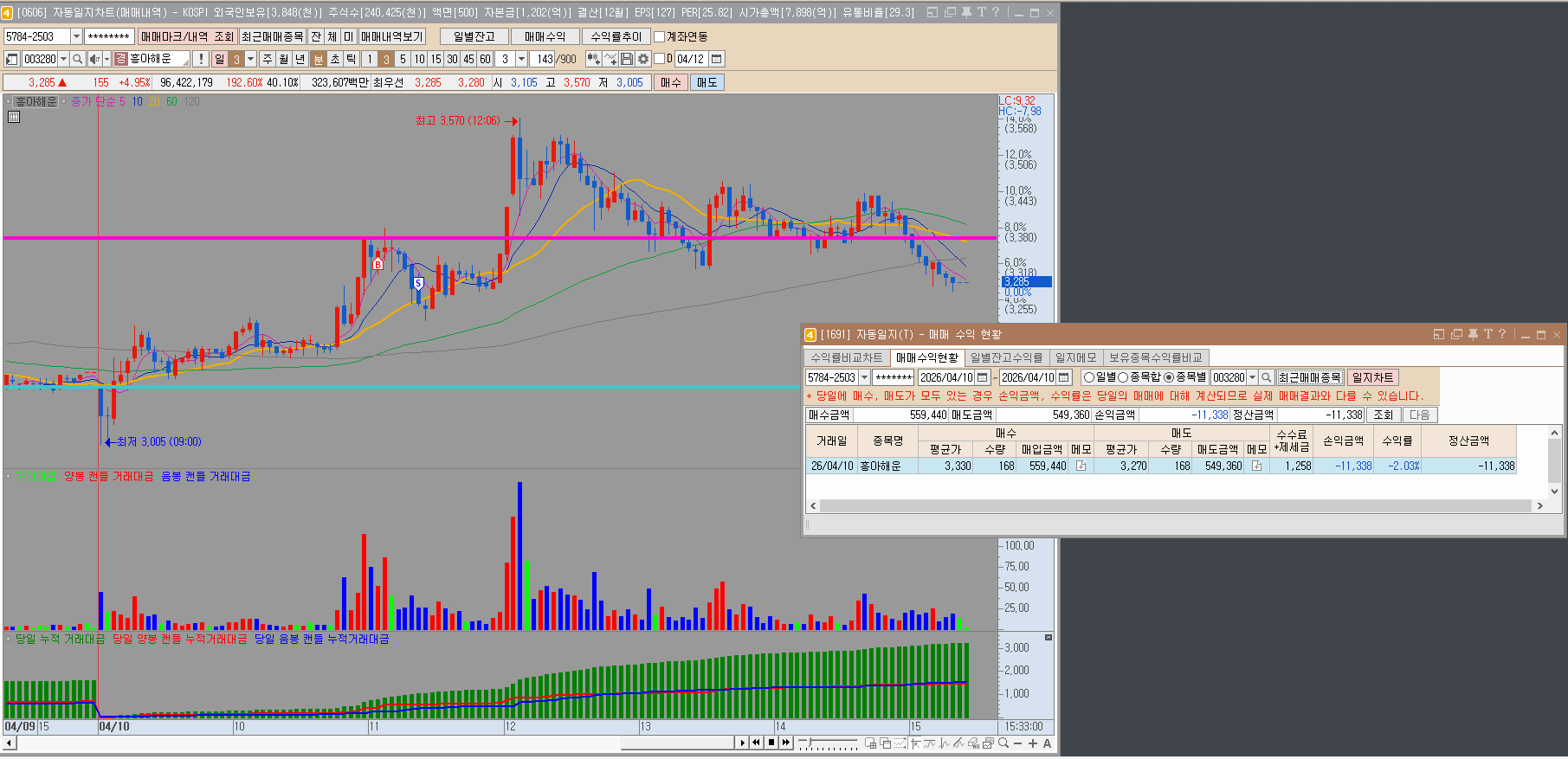
Task: Click 조회 query button in profit window
Action: [1384, 415]
